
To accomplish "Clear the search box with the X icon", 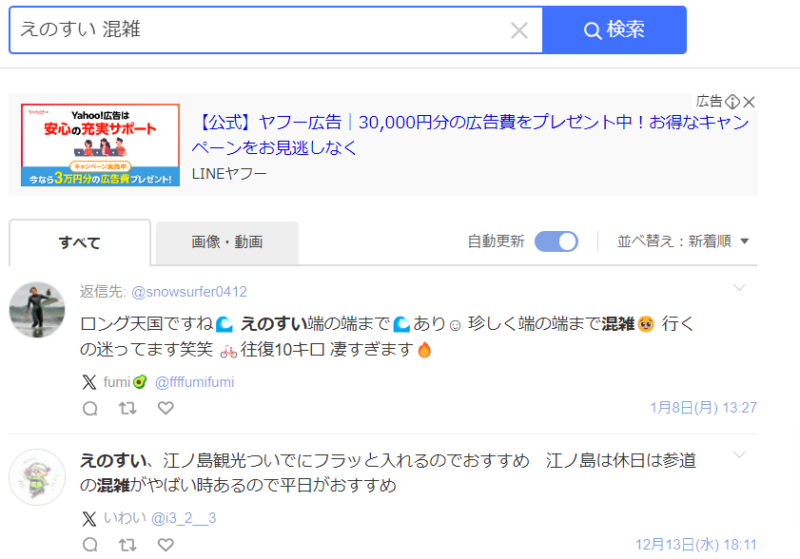I will [519, 31].
